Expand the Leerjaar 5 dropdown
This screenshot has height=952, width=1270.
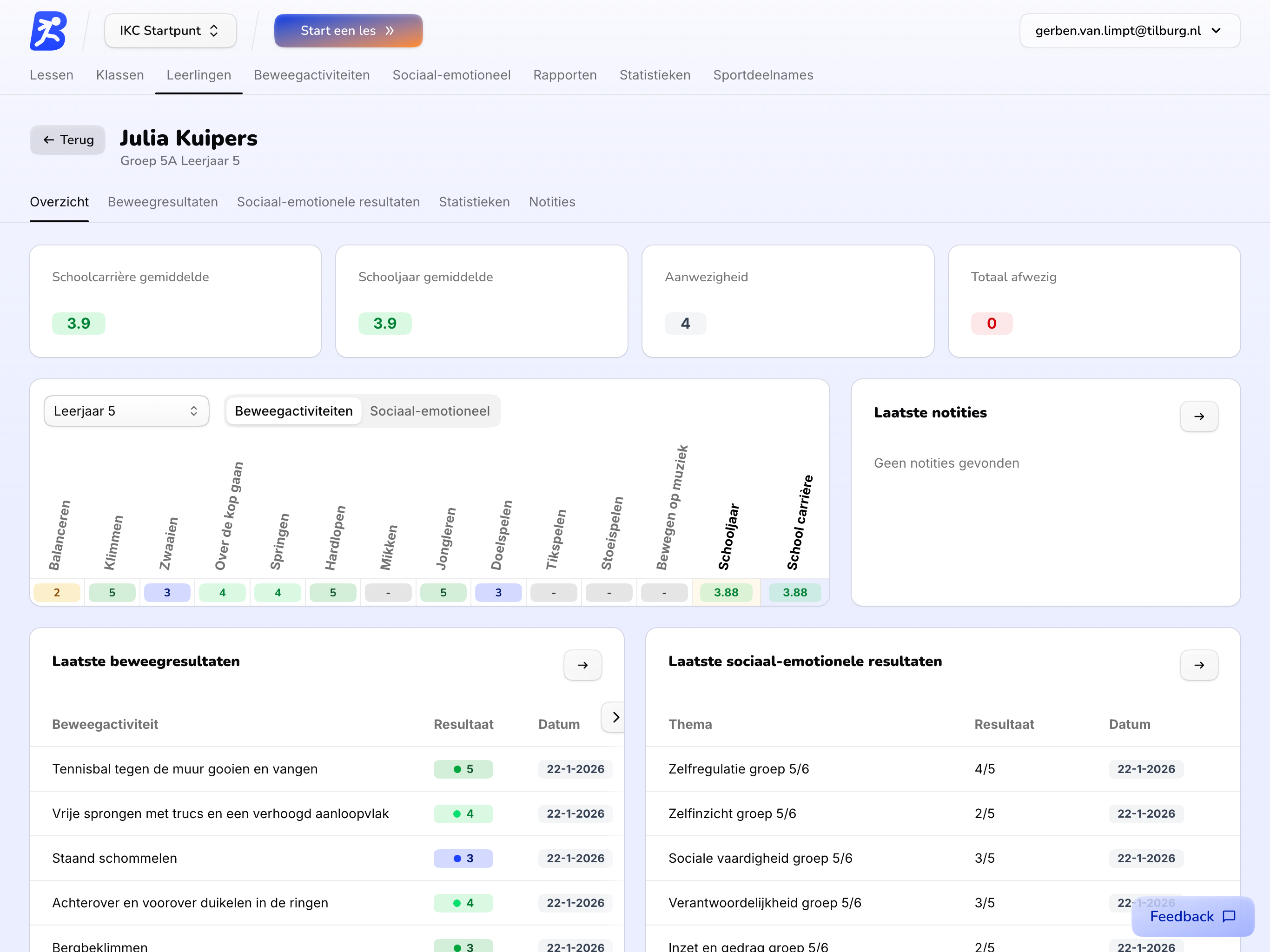click(x=126, y=411)
